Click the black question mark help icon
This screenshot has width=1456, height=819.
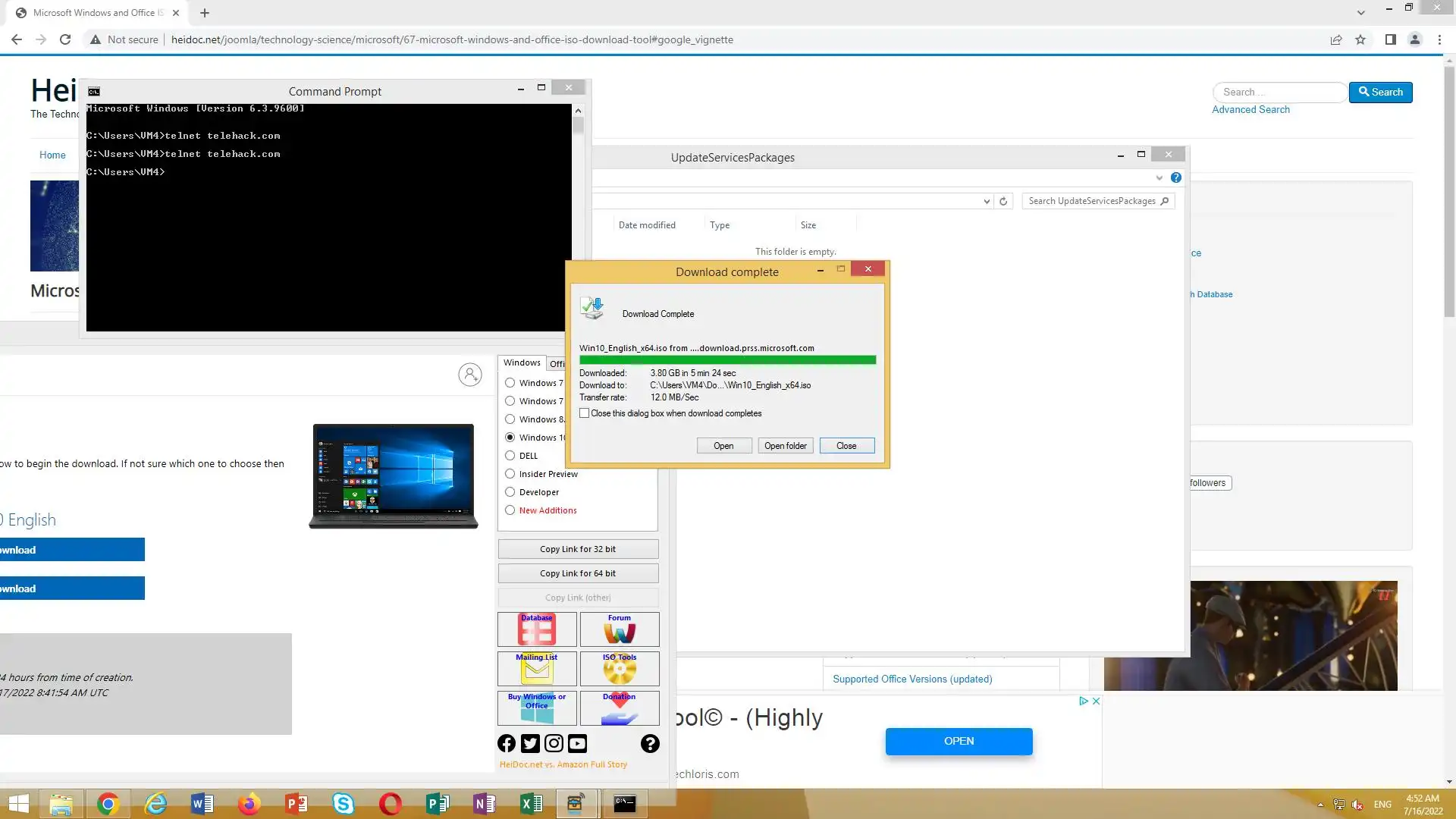[650, 743]
